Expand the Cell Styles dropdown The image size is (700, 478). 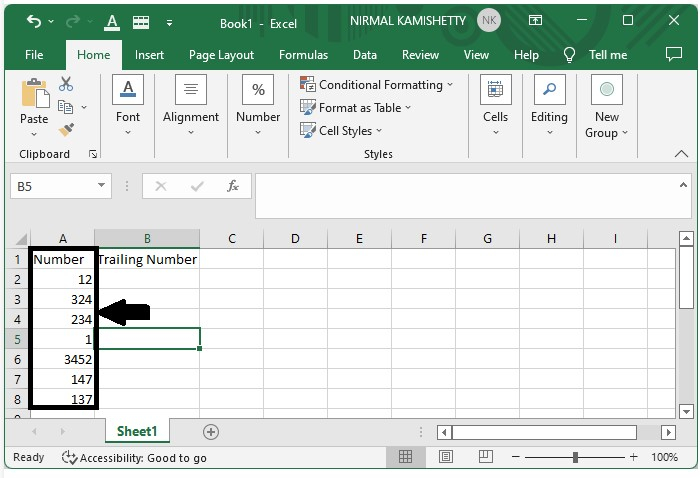coord(380,131)
